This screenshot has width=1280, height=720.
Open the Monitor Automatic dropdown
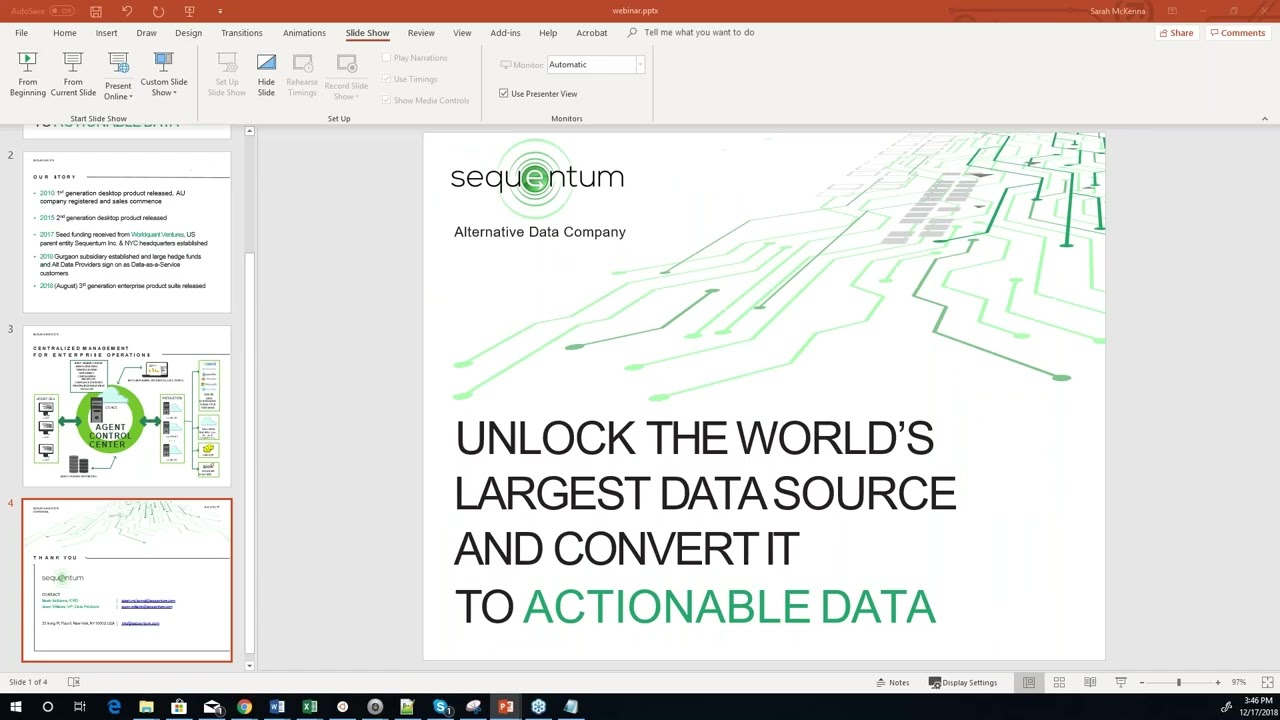(x=640, y=64)
